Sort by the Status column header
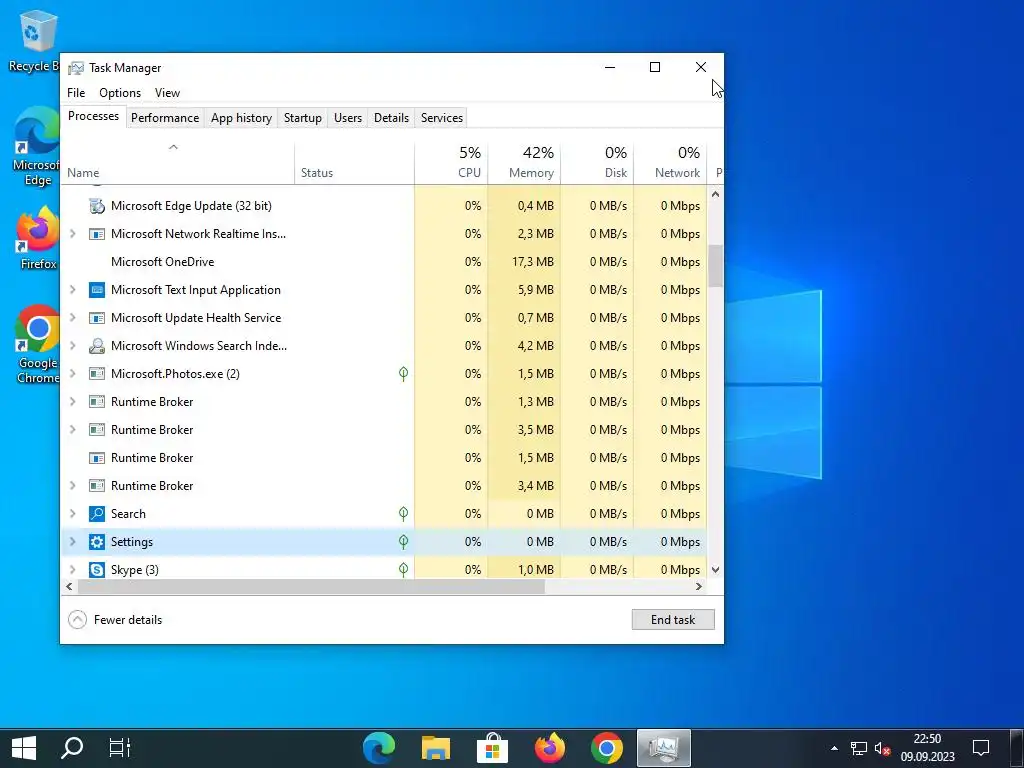Screen dimensions: 1024x768 [x=355, y=163]
